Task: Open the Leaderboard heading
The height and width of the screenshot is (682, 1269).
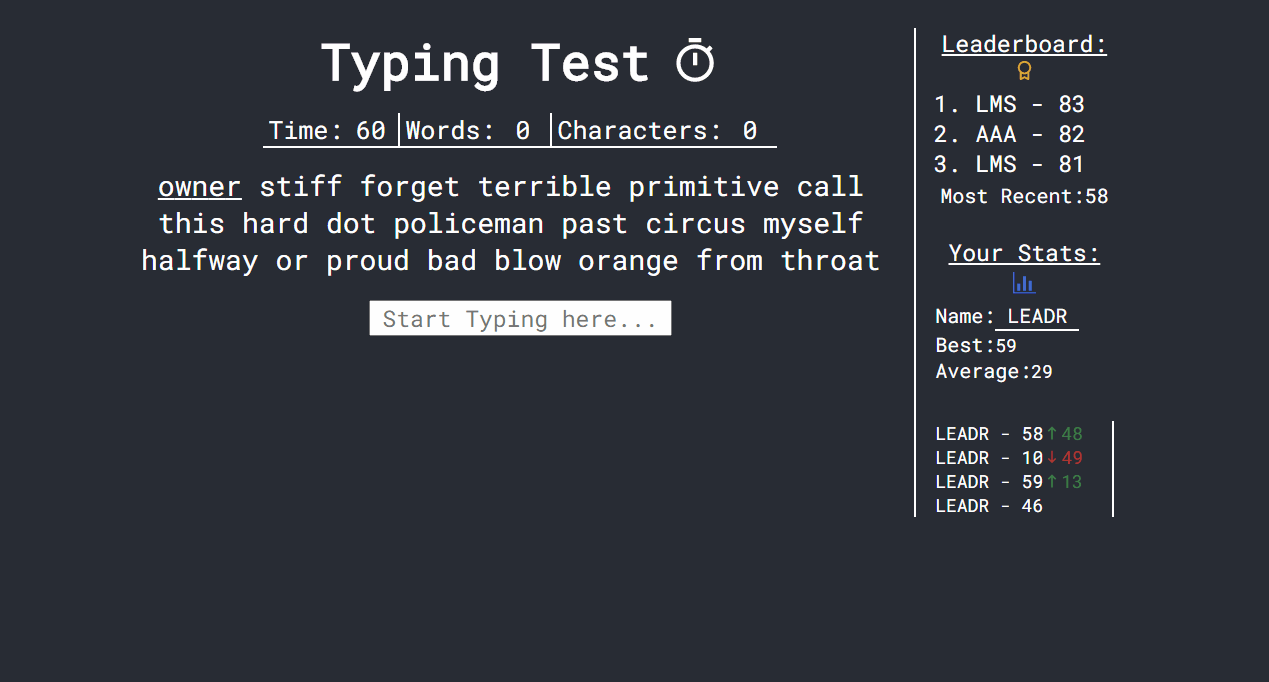Action: (1023, 43)
